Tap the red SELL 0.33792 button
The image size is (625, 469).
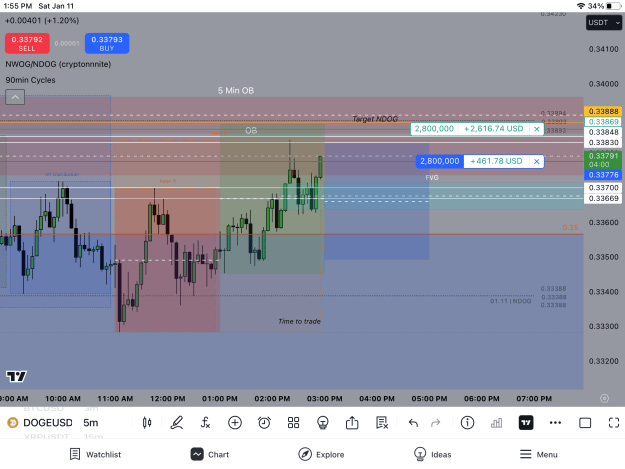coord(27,43)
